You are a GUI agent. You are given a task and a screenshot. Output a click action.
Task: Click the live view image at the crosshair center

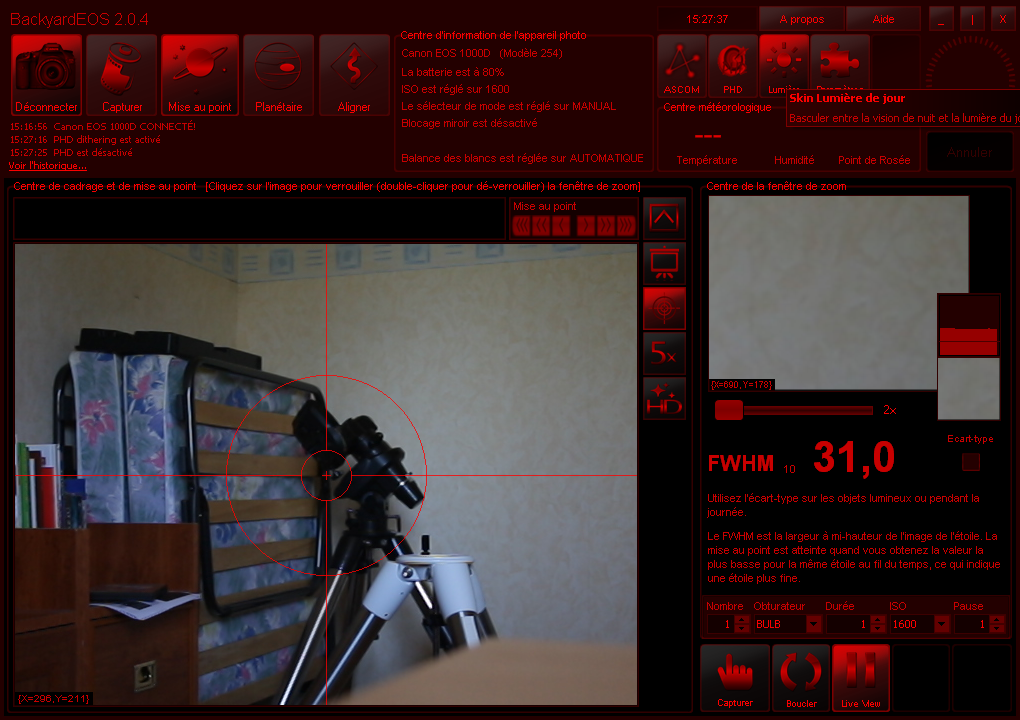pyautogui.click(x=327, y=475)
